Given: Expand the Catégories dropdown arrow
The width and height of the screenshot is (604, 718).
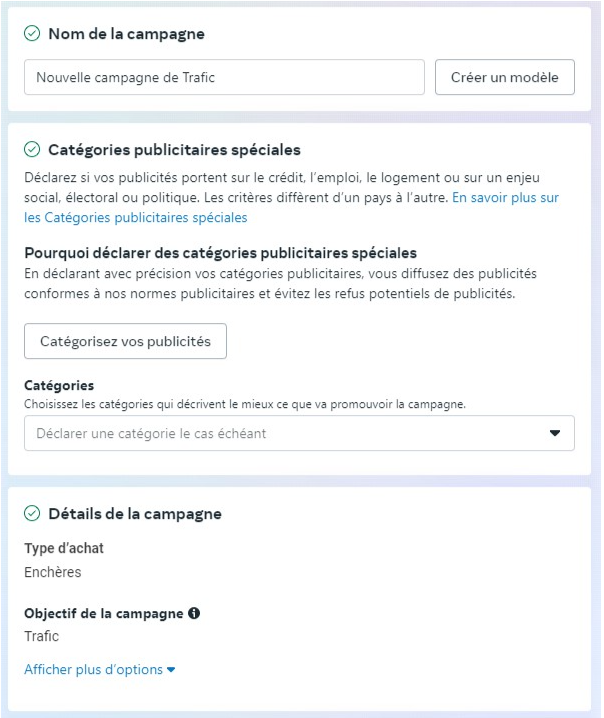Looking at the screenshot, I should coord(555,434).
